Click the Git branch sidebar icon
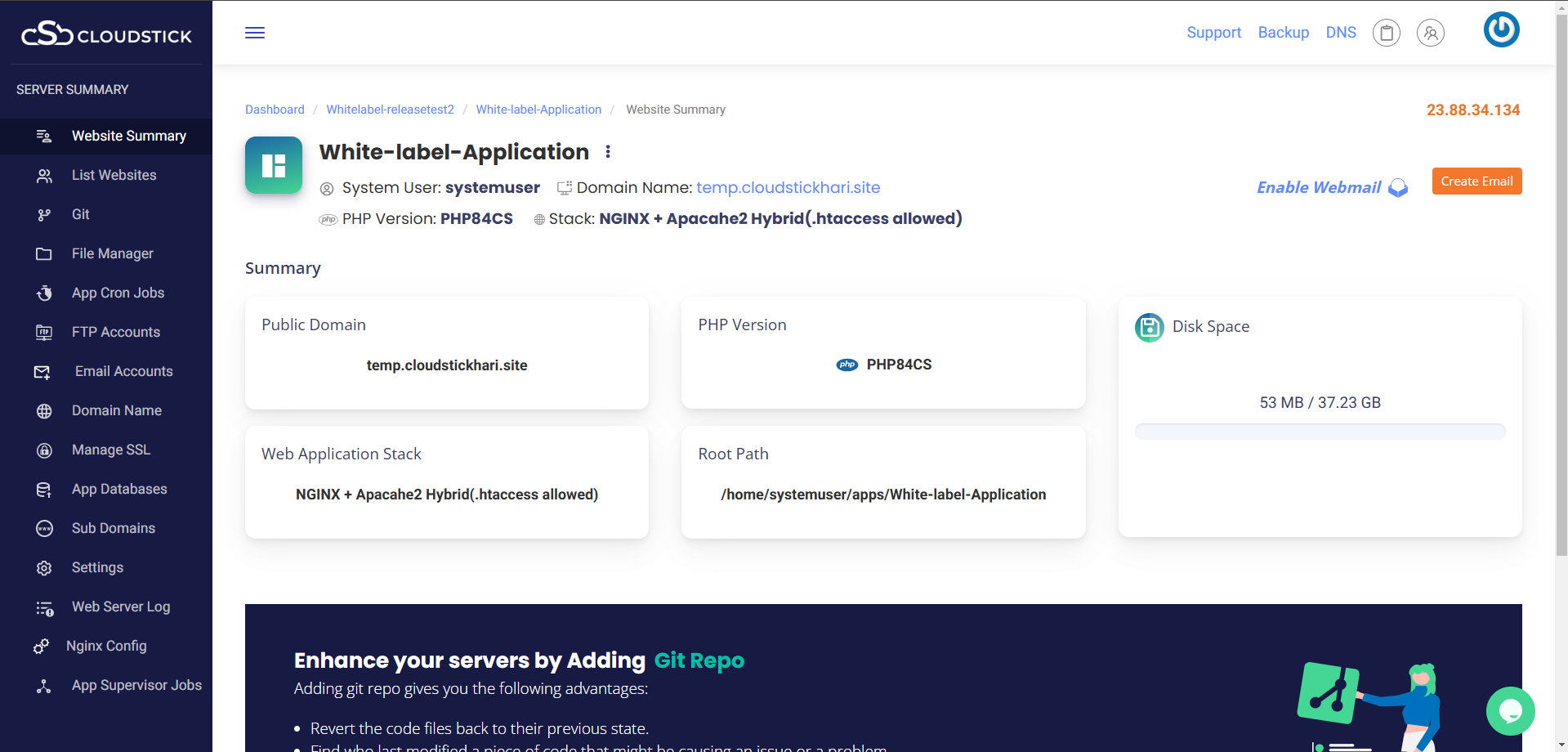Screen dimensions: 1568x752 point(44,215)
